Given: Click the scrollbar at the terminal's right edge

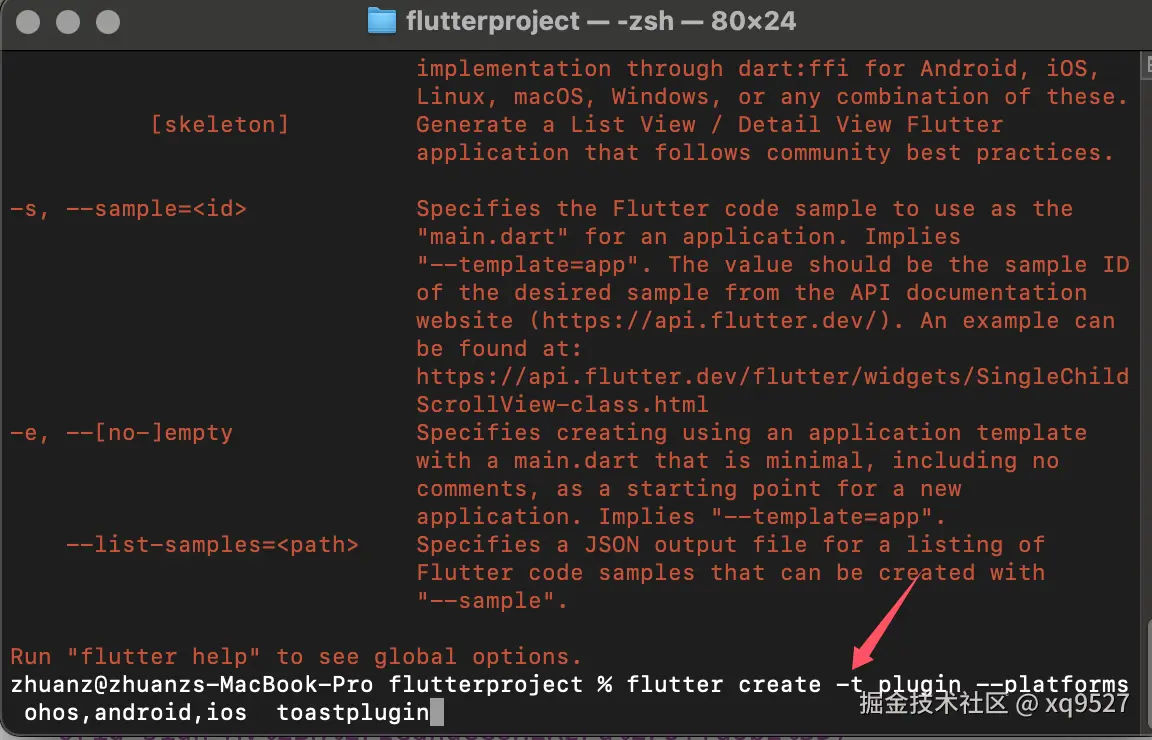Looking at the screenshot, I should [x=1146, y=300].
